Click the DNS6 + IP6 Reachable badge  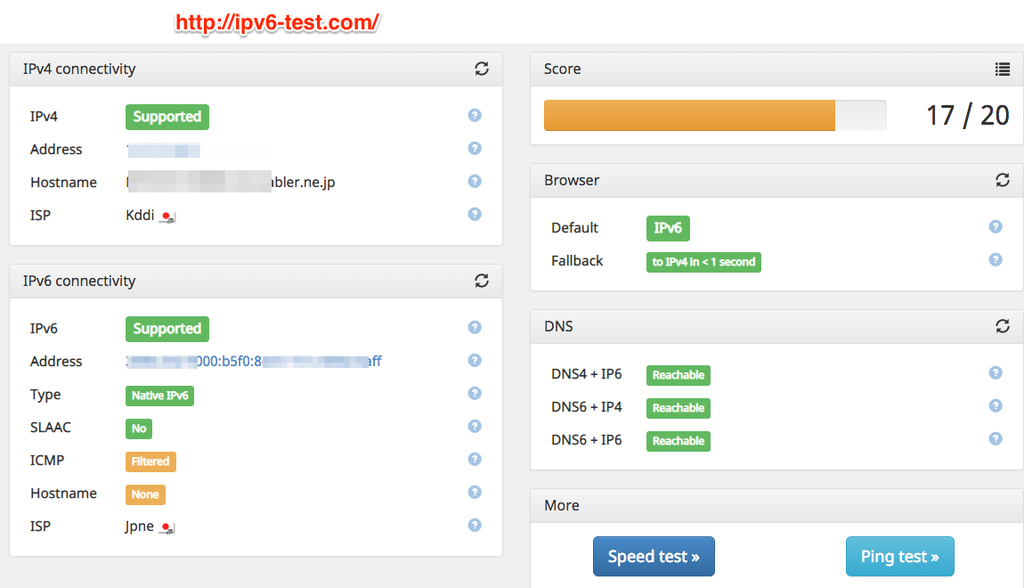click(678, 441)
